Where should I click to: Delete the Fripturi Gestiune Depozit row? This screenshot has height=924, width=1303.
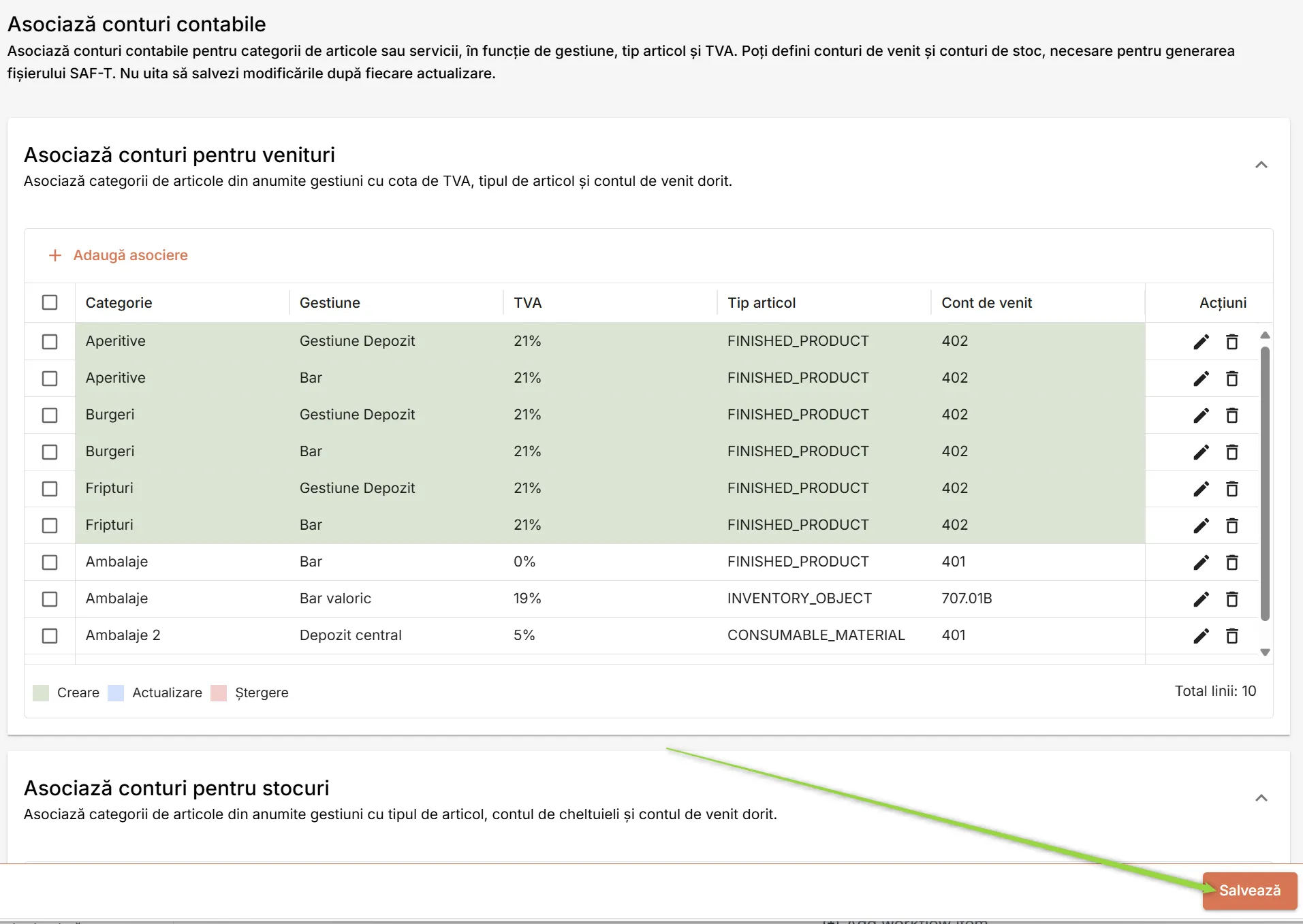(1232, 489)
